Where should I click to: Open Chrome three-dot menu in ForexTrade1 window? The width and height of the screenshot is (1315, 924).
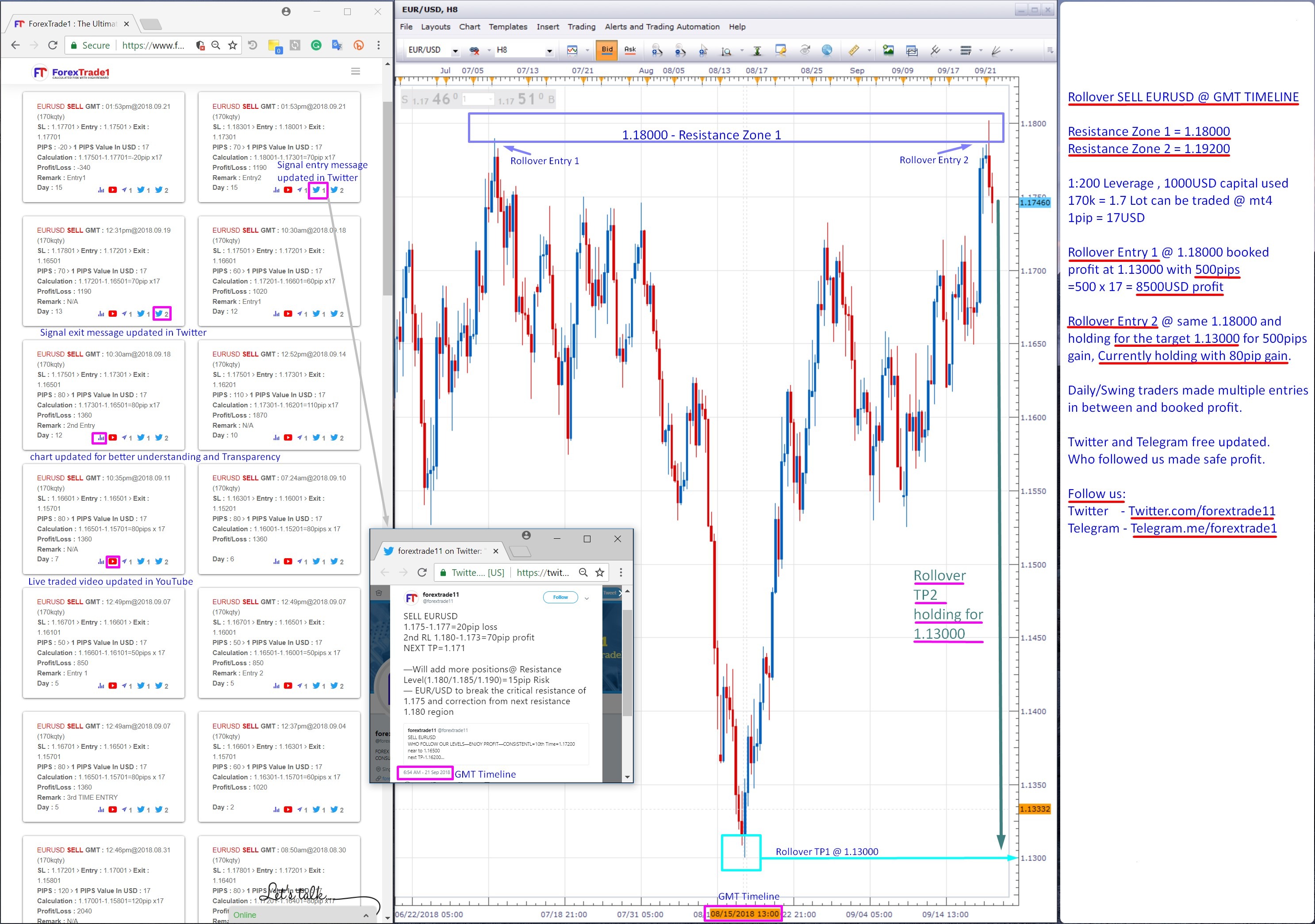378,45
